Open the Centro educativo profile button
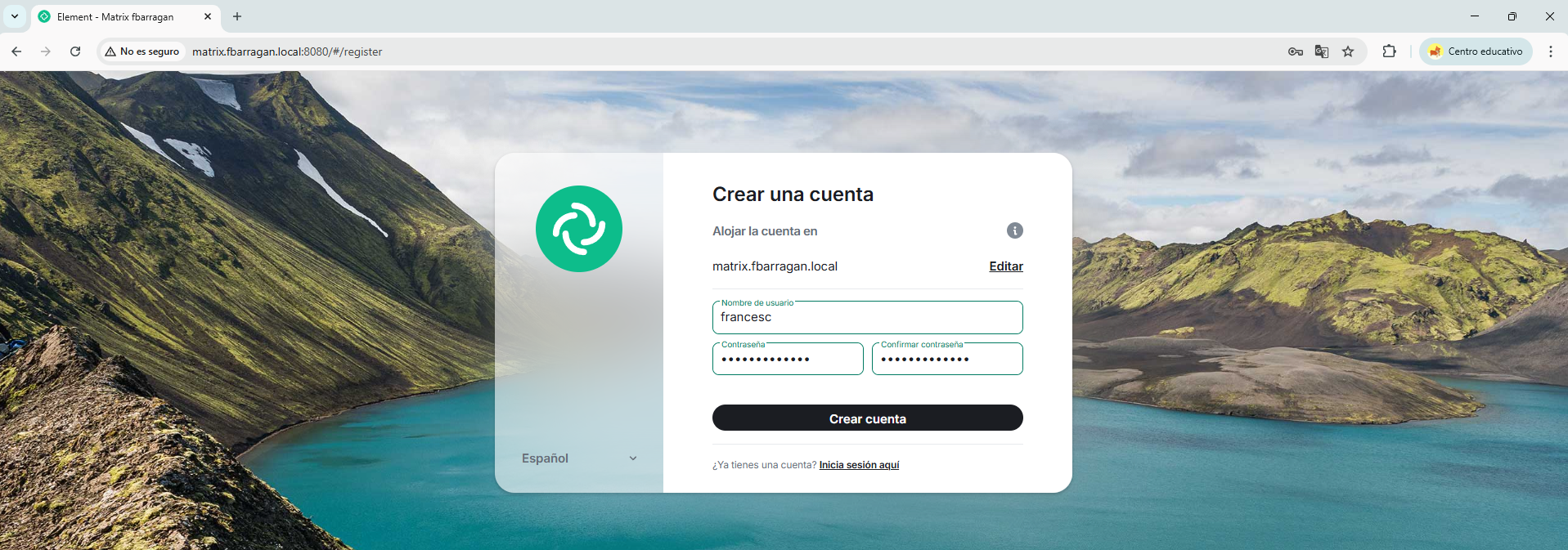This screenshot has height=550, width=1568. [1476, 51]
